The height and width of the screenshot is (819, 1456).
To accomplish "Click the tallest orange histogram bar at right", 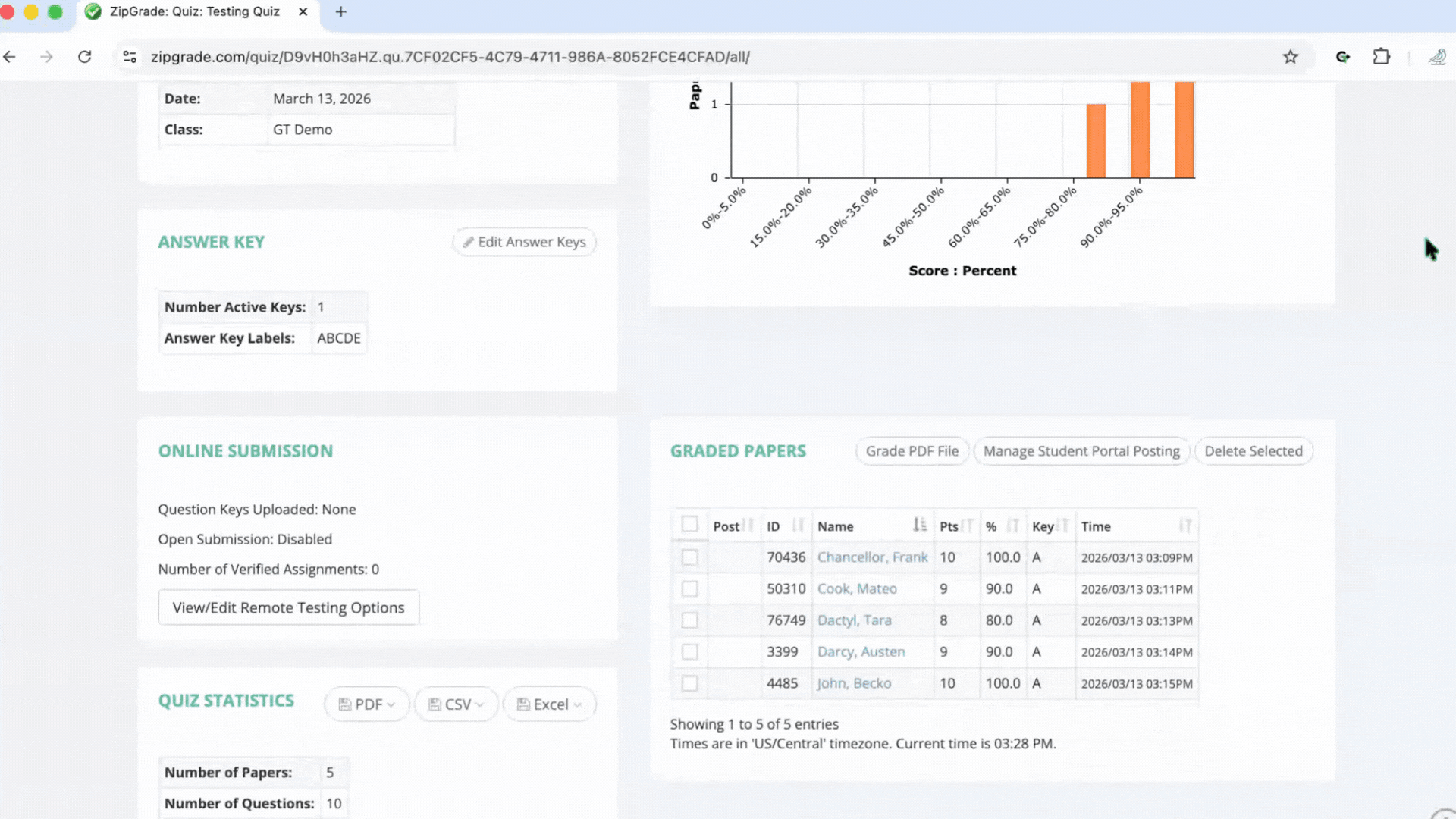I will (1184, 129).
